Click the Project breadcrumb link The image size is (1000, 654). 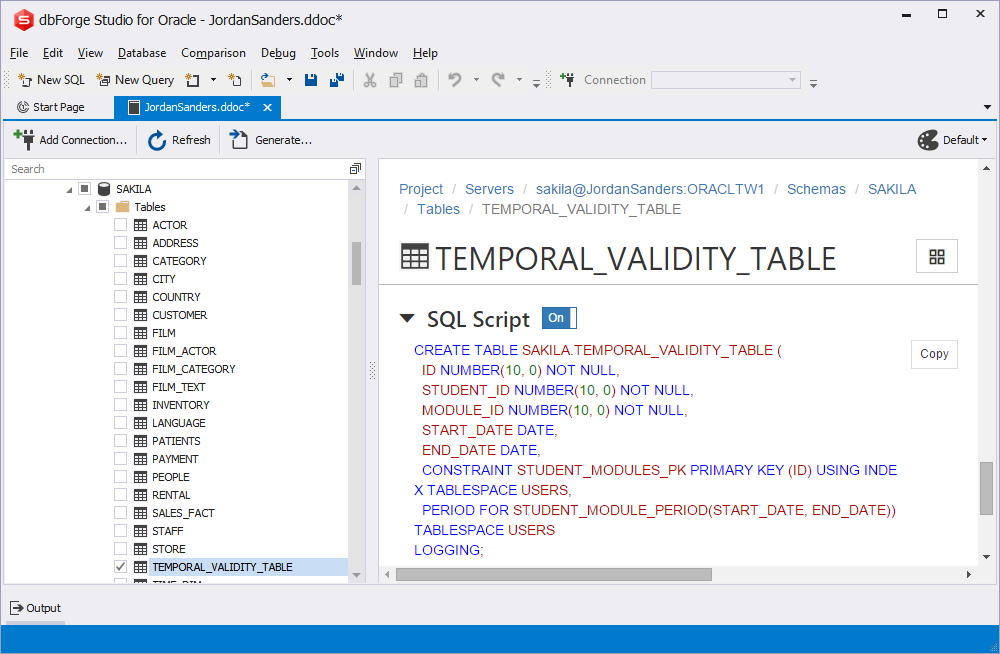pyautogui.click(x=421, y=189)
